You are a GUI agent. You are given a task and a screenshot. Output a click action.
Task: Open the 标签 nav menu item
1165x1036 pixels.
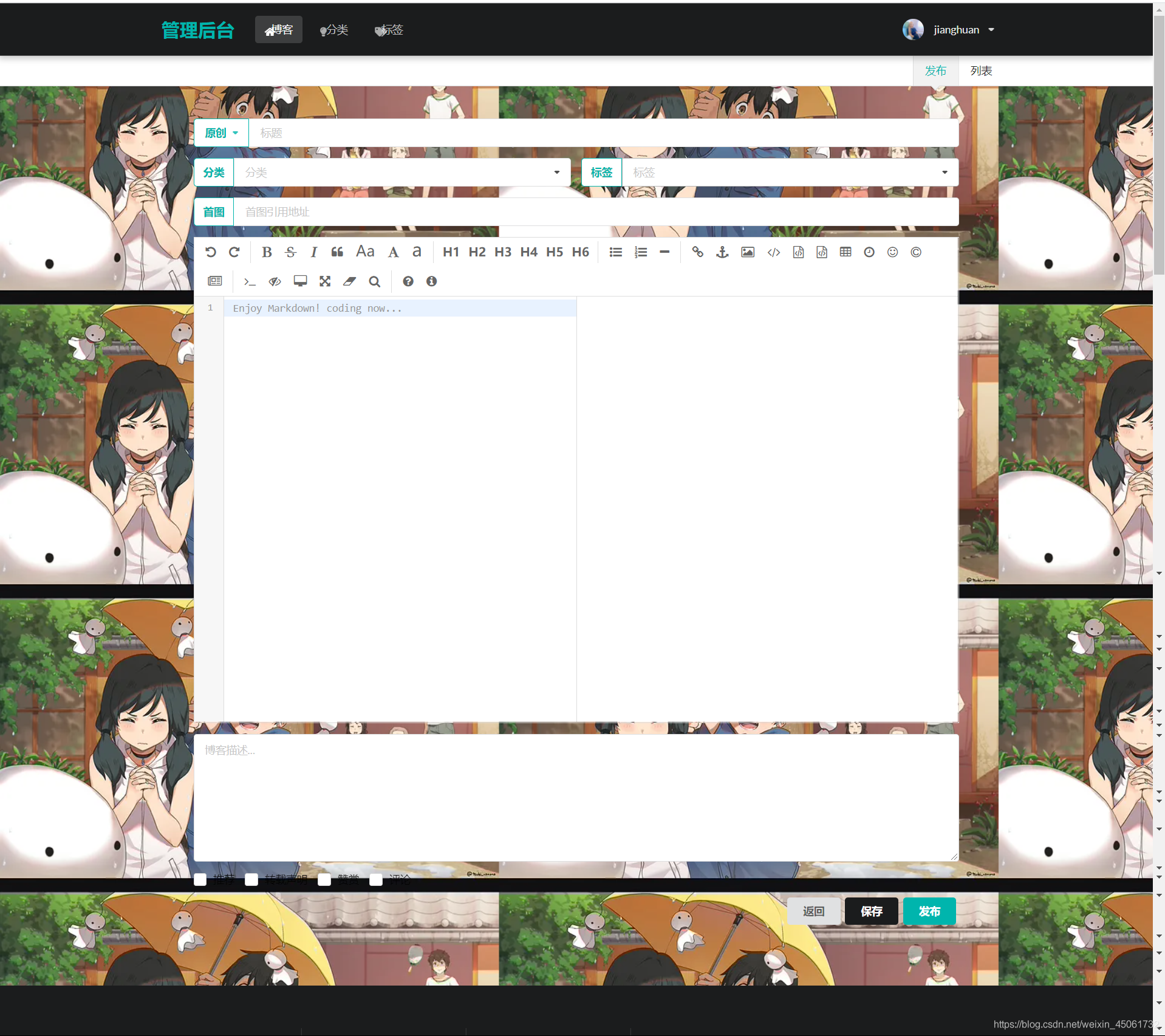[x=389, y=30]
